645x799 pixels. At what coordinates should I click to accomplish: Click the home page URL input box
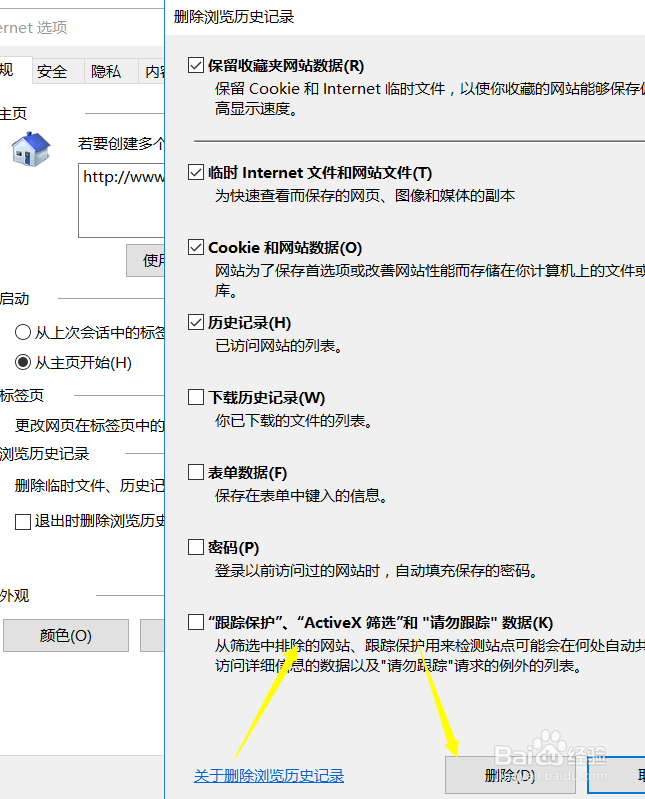121,200
